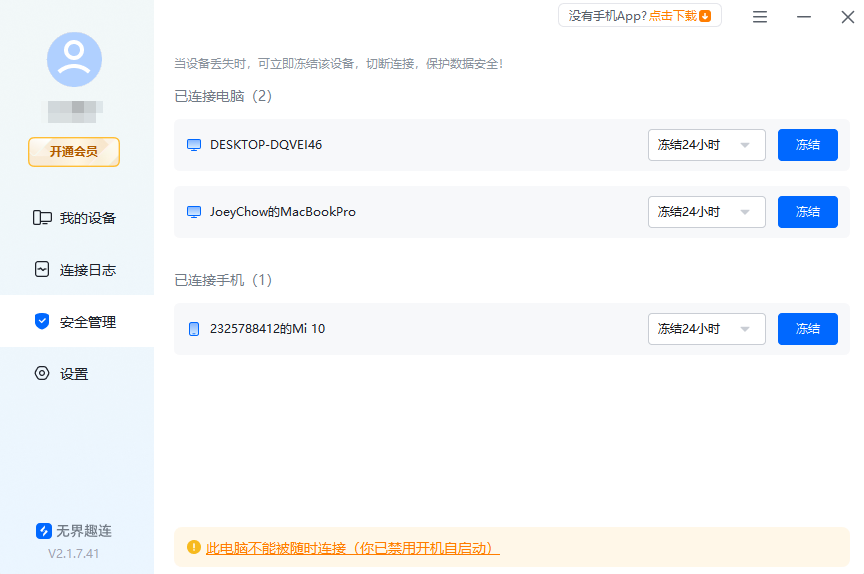Click the 无界趣连 logo icon

click(x=44, y=531)
